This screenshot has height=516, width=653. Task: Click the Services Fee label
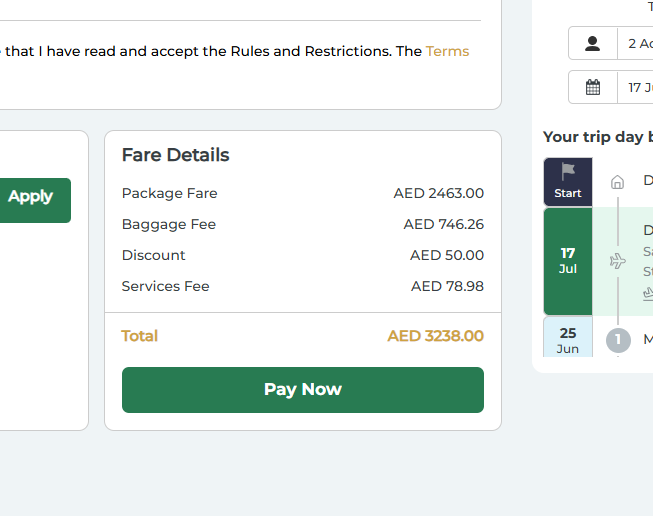166,286
